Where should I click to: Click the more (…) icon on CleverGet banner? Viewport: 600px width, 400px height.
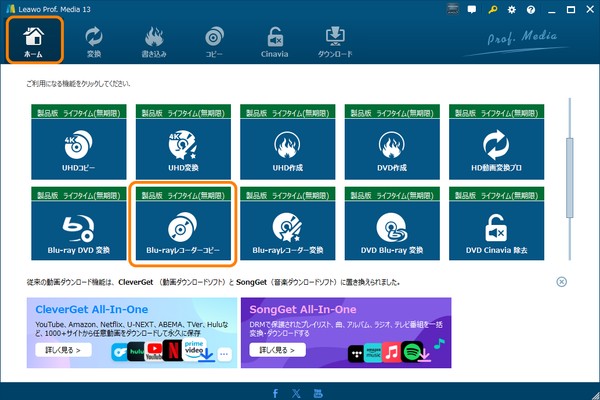coord(224,354)
